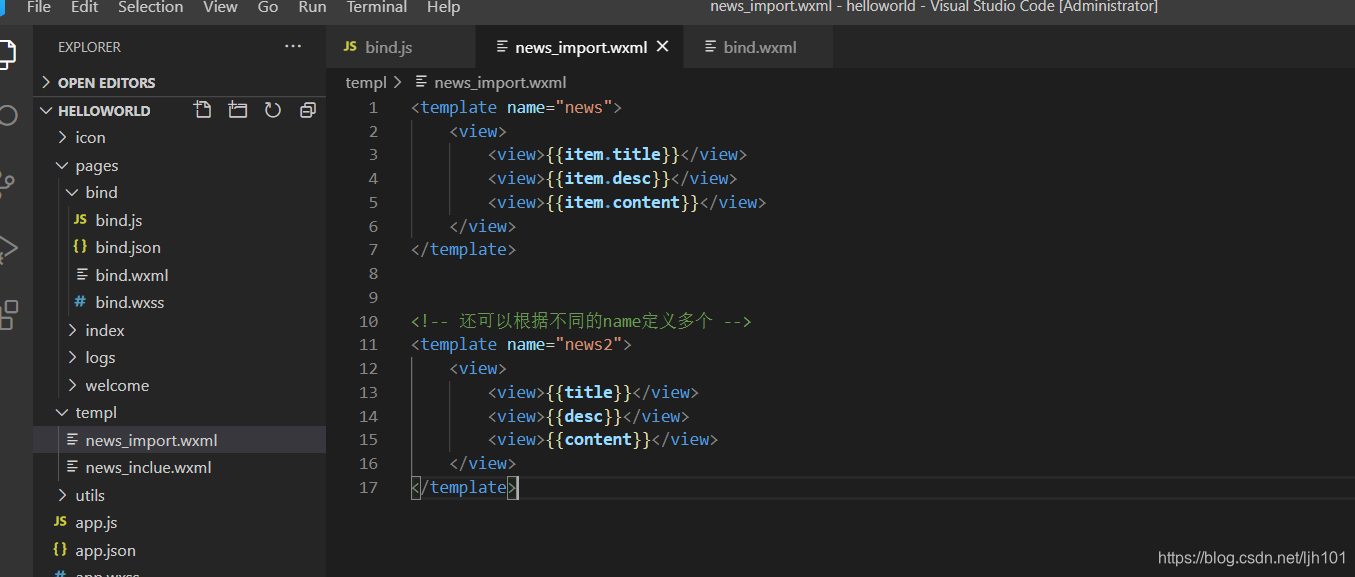Collapse the HELLOWORLD workspace section
The image size is (1355, 577).
(46, 110)
